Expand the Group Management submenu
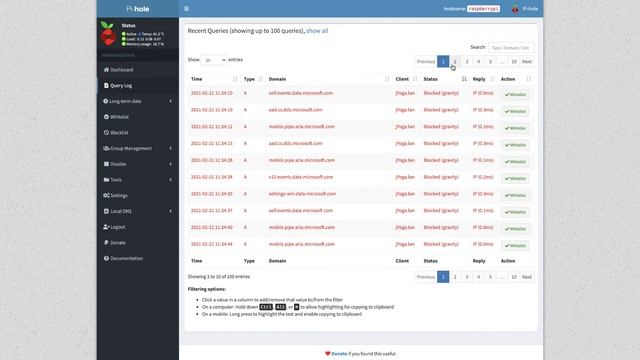The height and width of the screenshot is (360, 640). click(138, 149)
